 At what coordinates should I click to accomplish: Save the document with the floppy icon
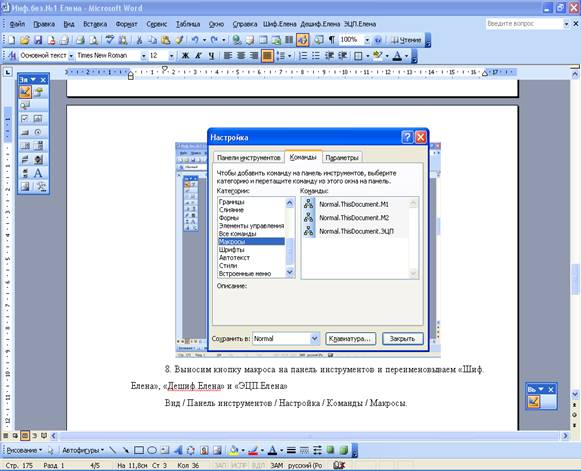point(38,40)
